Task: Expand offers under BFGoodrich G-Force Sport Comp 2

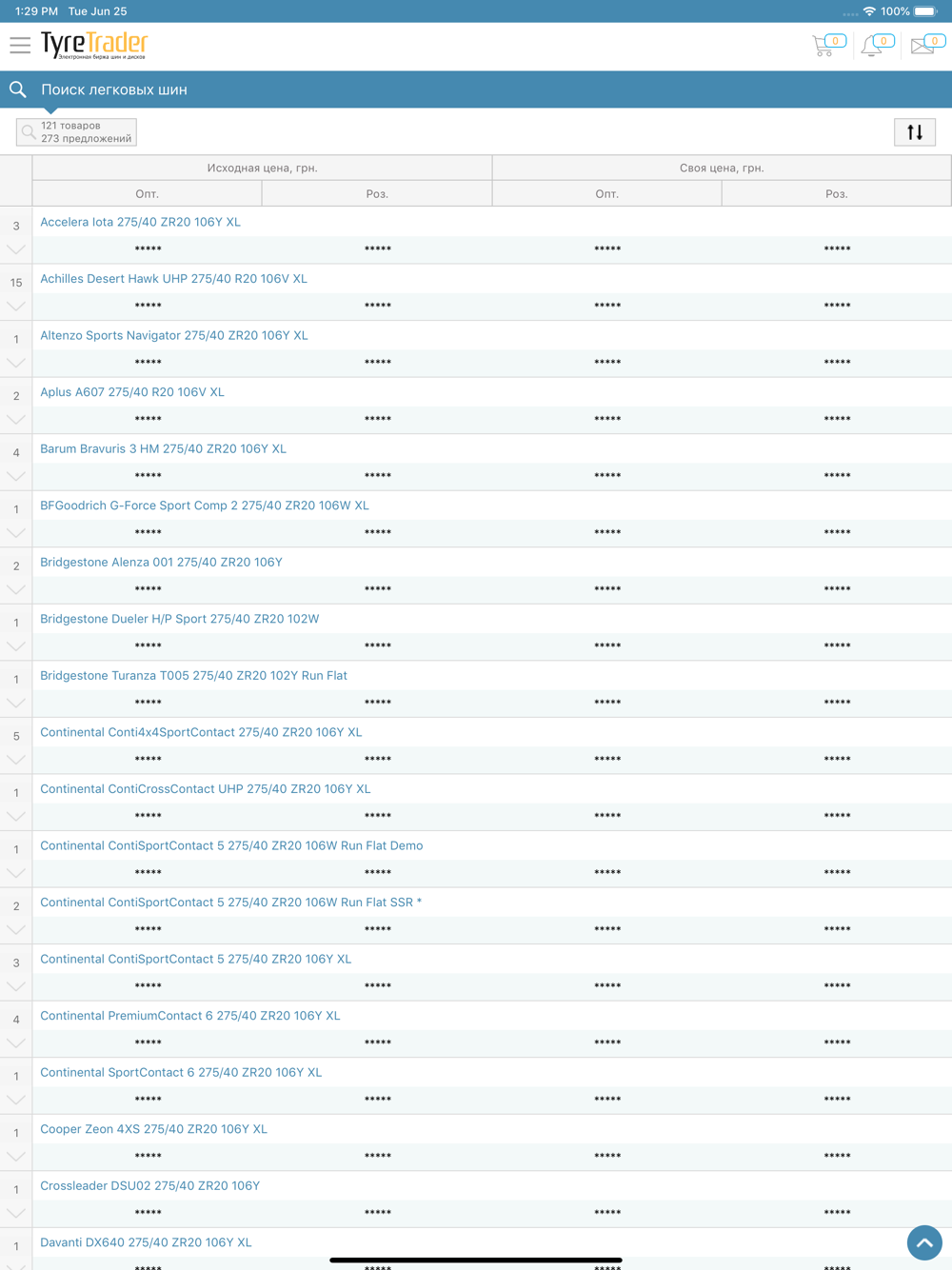Action: point(16,533)
